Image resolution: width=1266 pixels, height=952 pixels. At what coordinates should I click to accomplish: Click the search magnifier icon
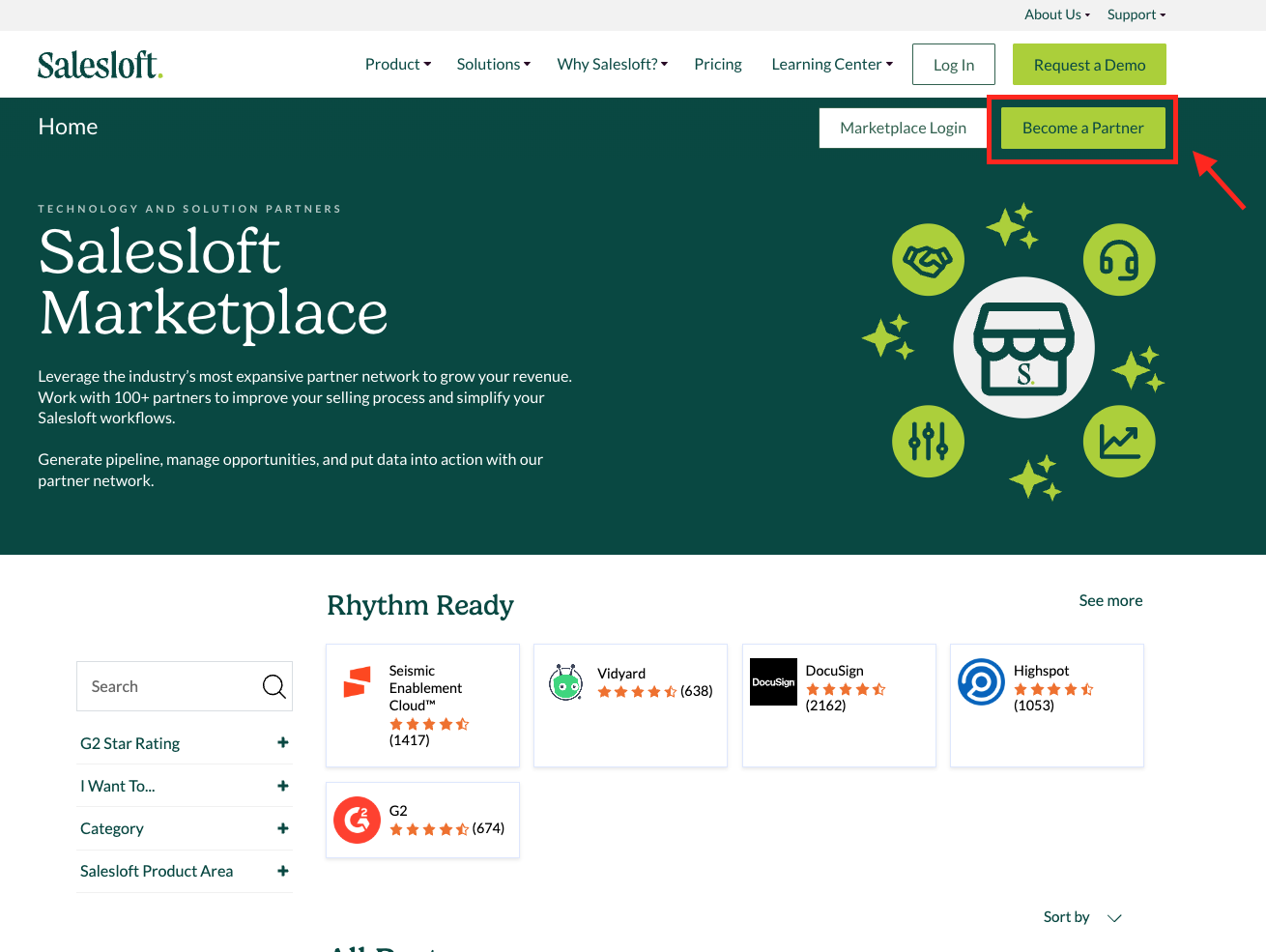click(x=274, y=686)
